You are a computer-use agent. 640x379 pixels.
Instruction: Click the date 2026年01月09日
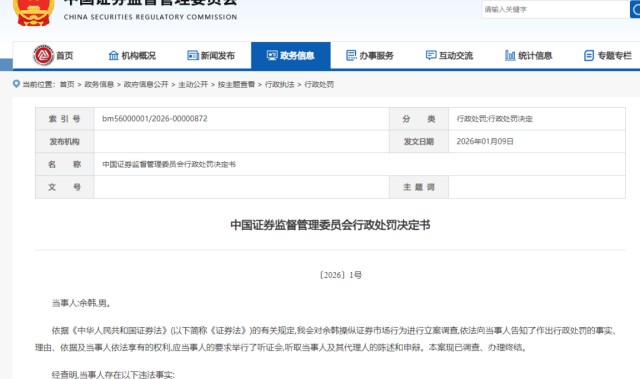485,142
